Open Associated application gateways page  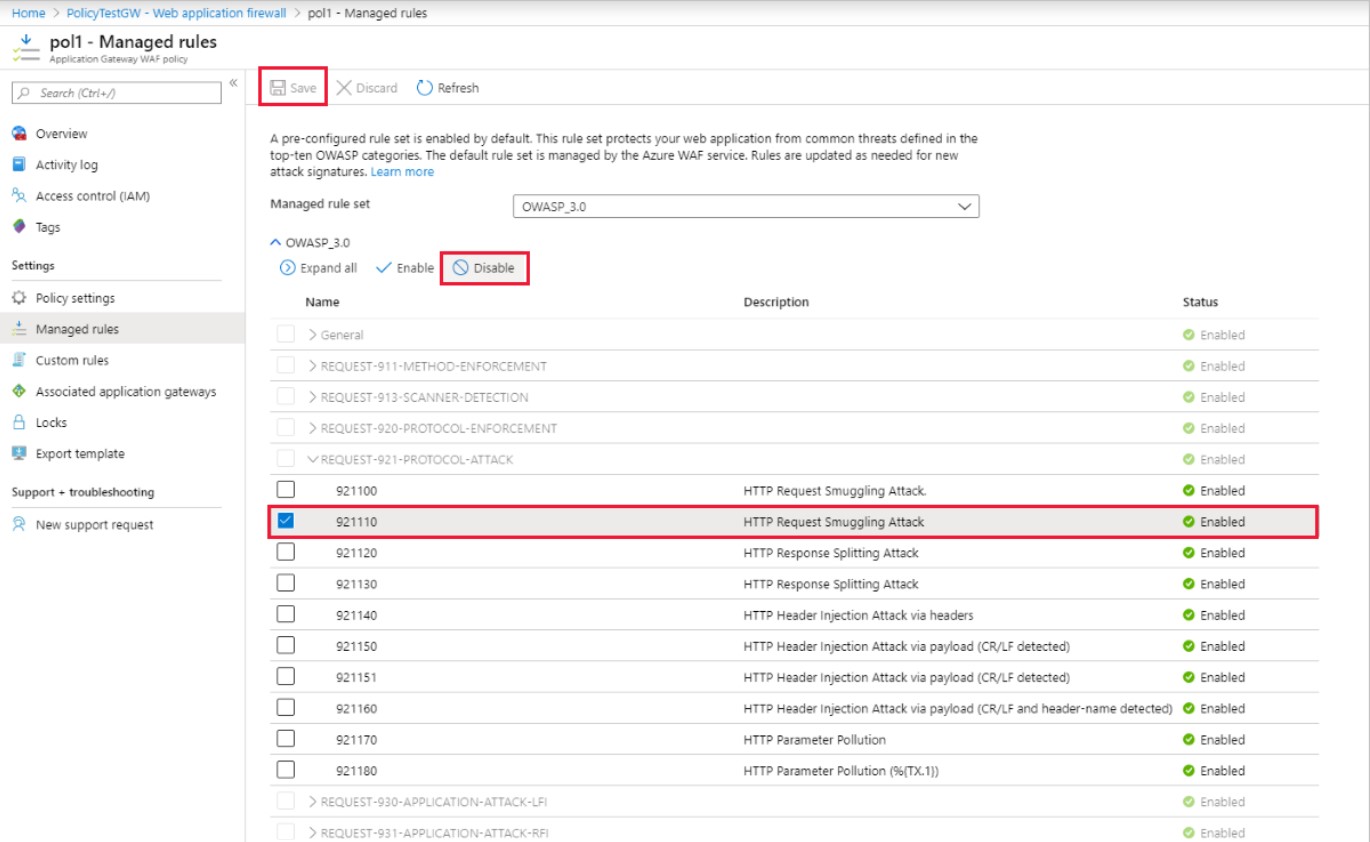coord(126,391)
